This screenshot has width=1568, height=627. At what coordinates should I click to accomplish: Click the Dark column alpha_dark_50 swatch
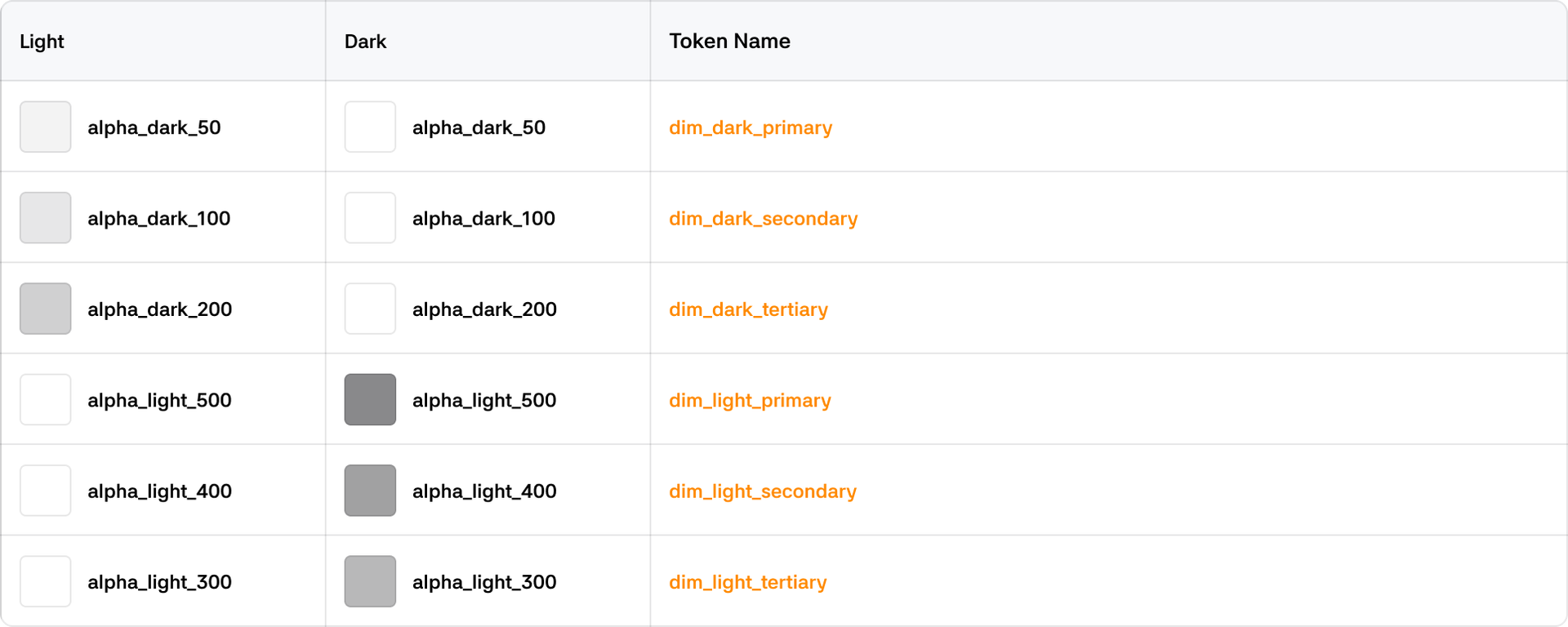click(x=370, y=127)
